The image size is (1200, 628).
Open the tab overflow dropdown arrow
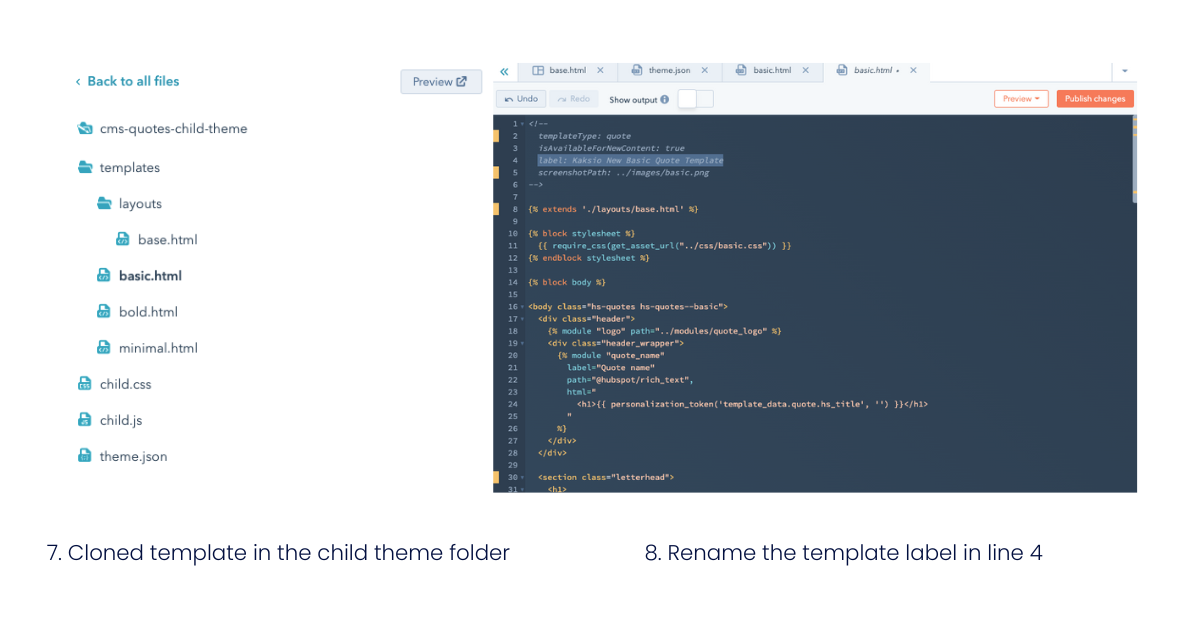click(1125, 71)
